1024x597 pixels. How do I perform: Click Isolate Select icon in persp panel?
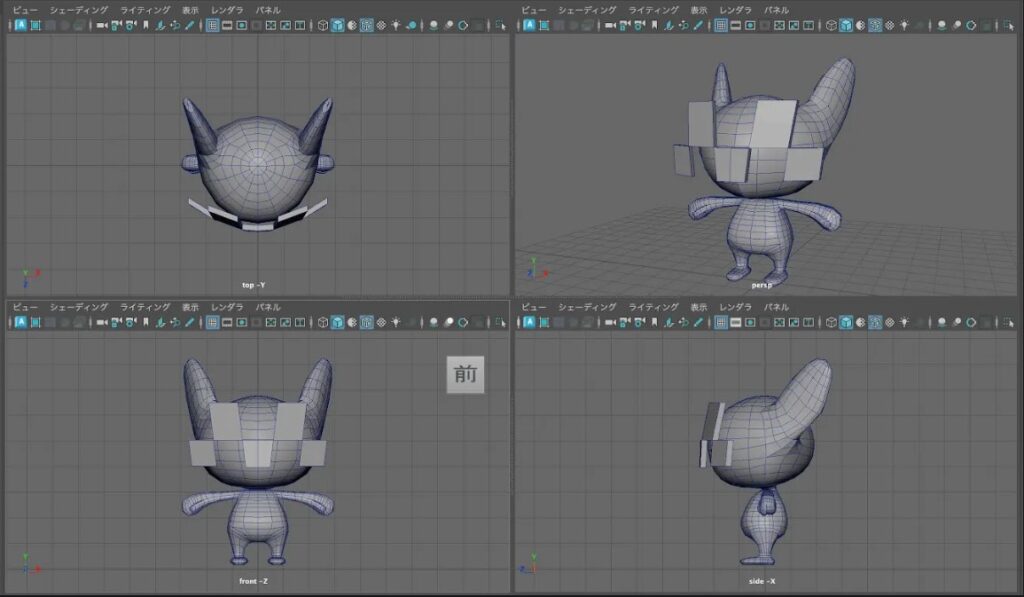(x=1009, y=25)
